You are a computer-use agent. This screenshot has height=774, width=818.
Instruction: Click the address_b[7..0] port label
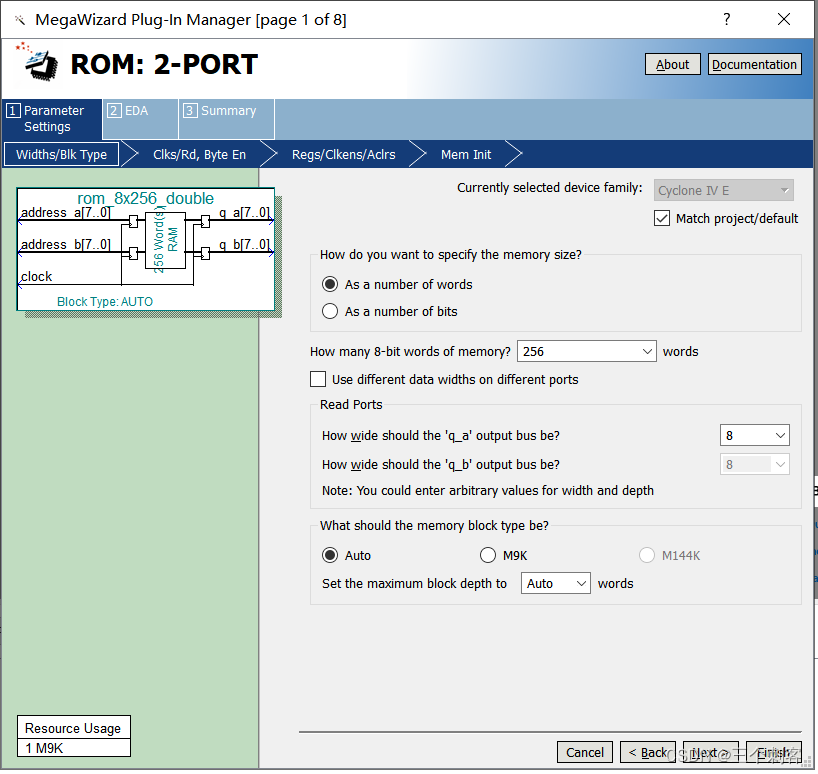(x=65, y=244)
